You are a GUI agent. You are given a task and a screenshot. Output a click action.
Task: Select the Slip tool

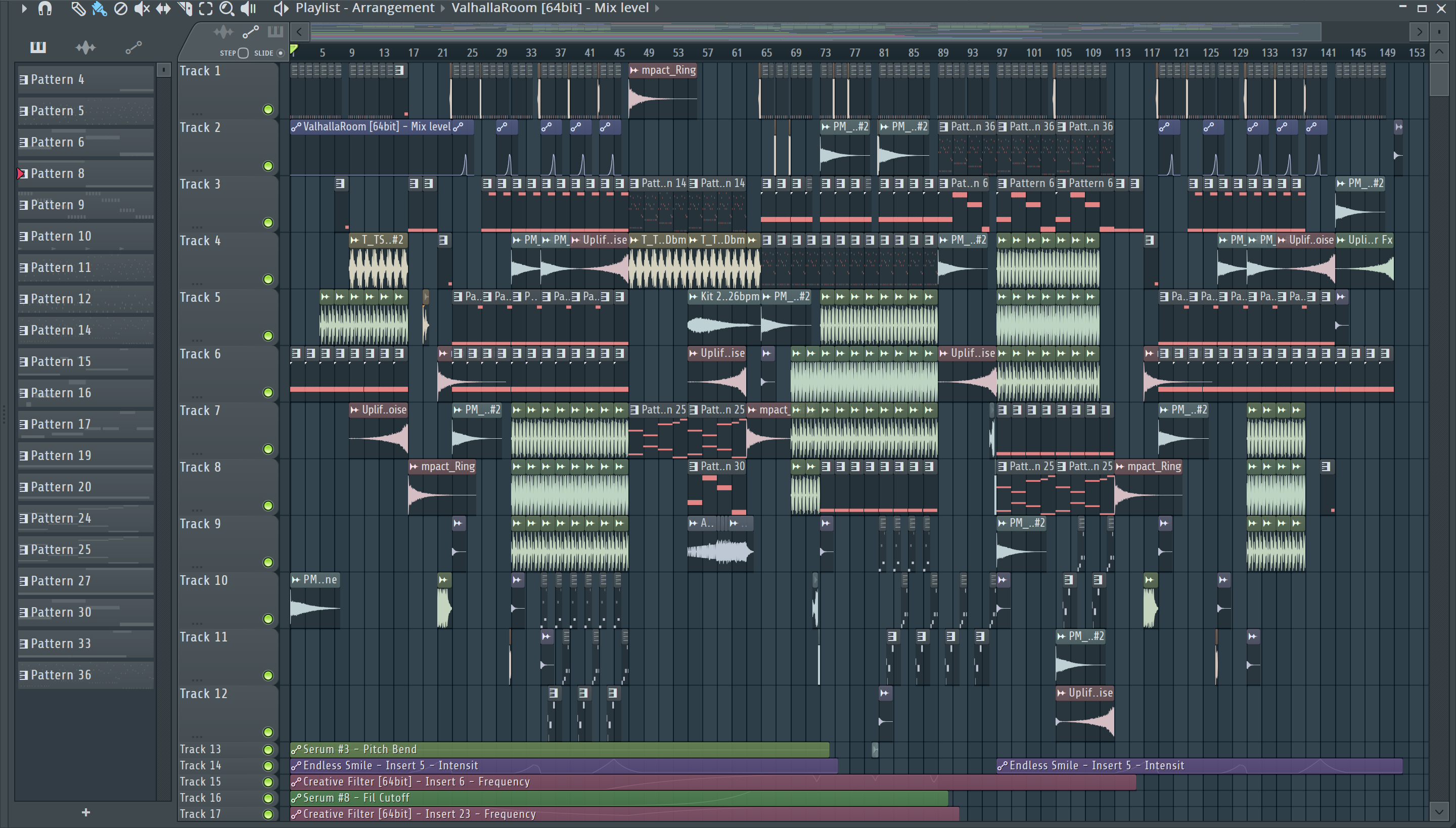163,9
